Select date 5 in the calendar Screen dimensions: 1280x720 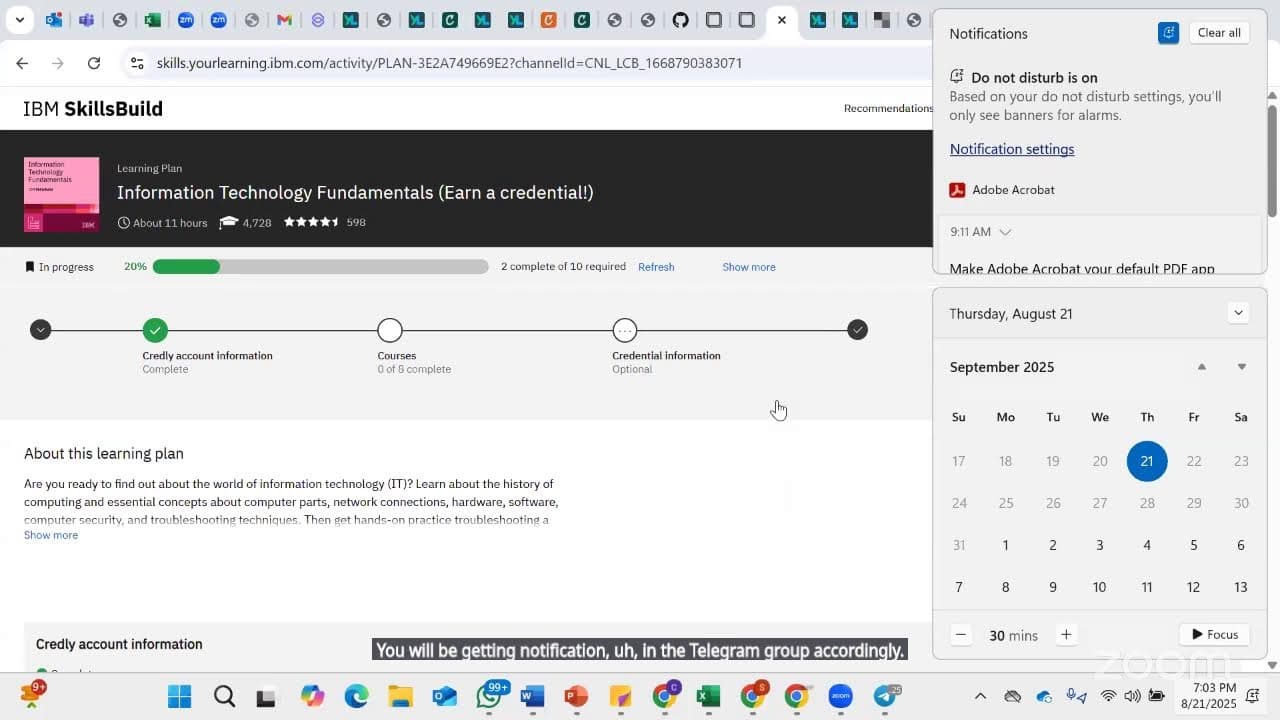[1193, 545]
